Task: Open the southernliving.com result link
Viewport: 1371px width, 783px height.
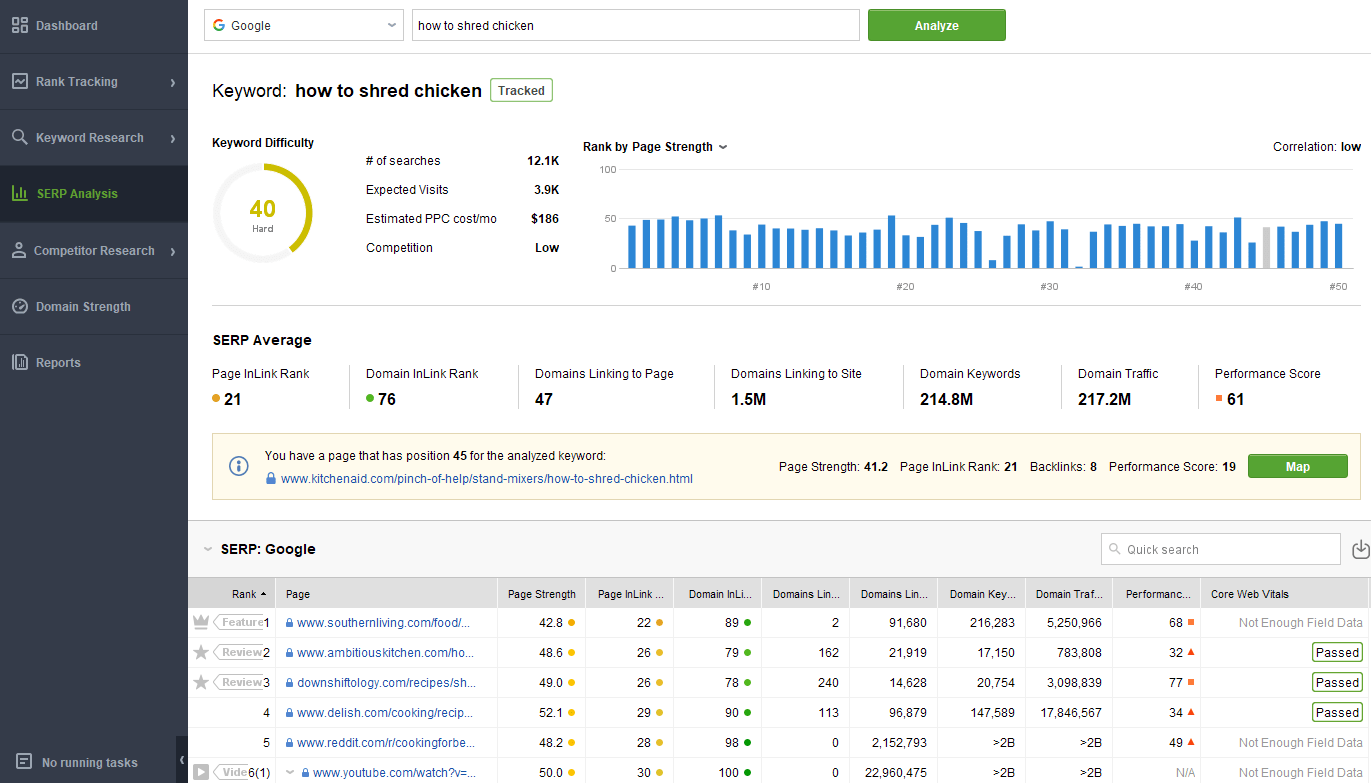Action: click(383, 622)
